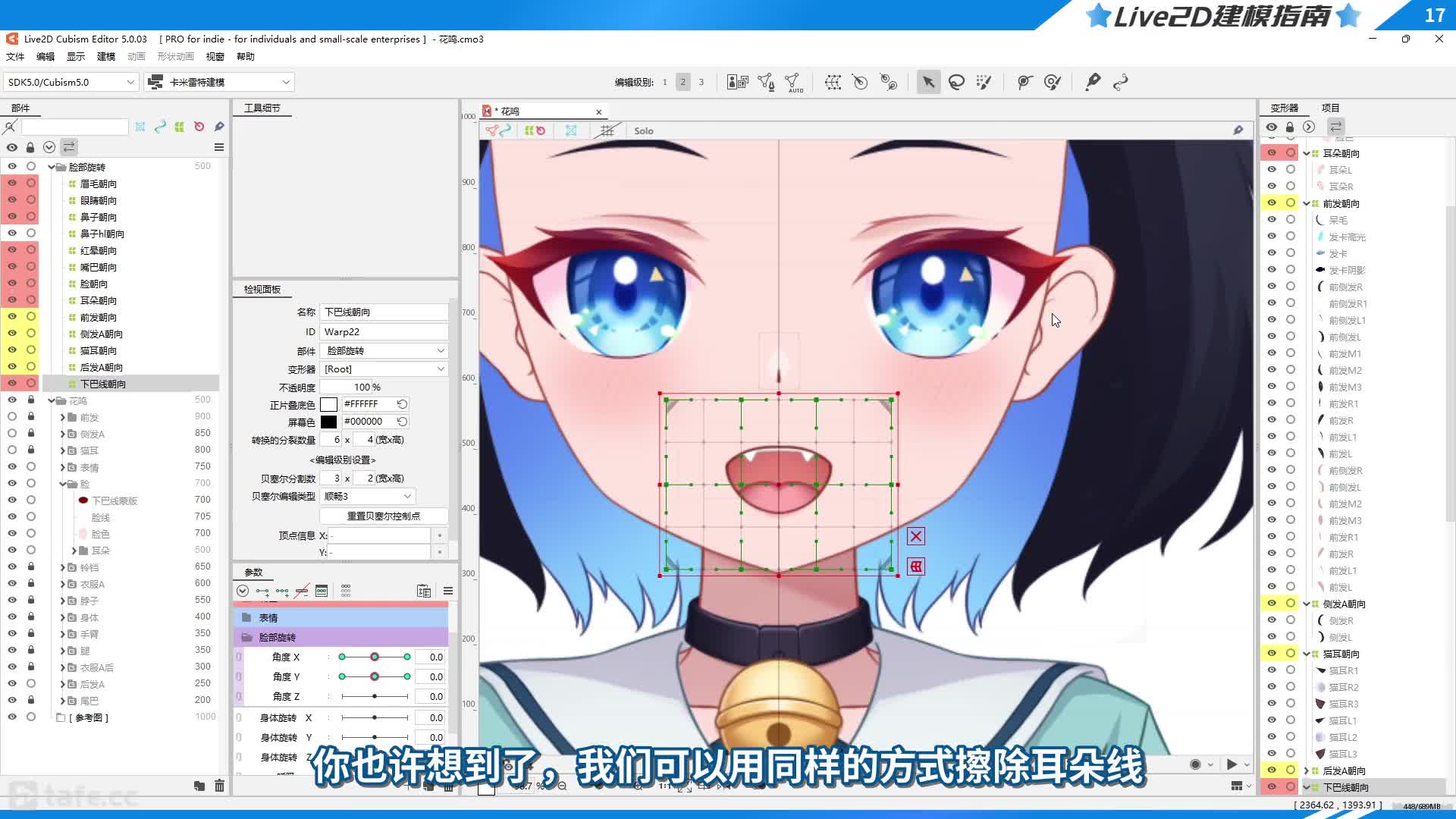Open the 卡米雷特建模 workspace dropdown

tap(219, 82)
